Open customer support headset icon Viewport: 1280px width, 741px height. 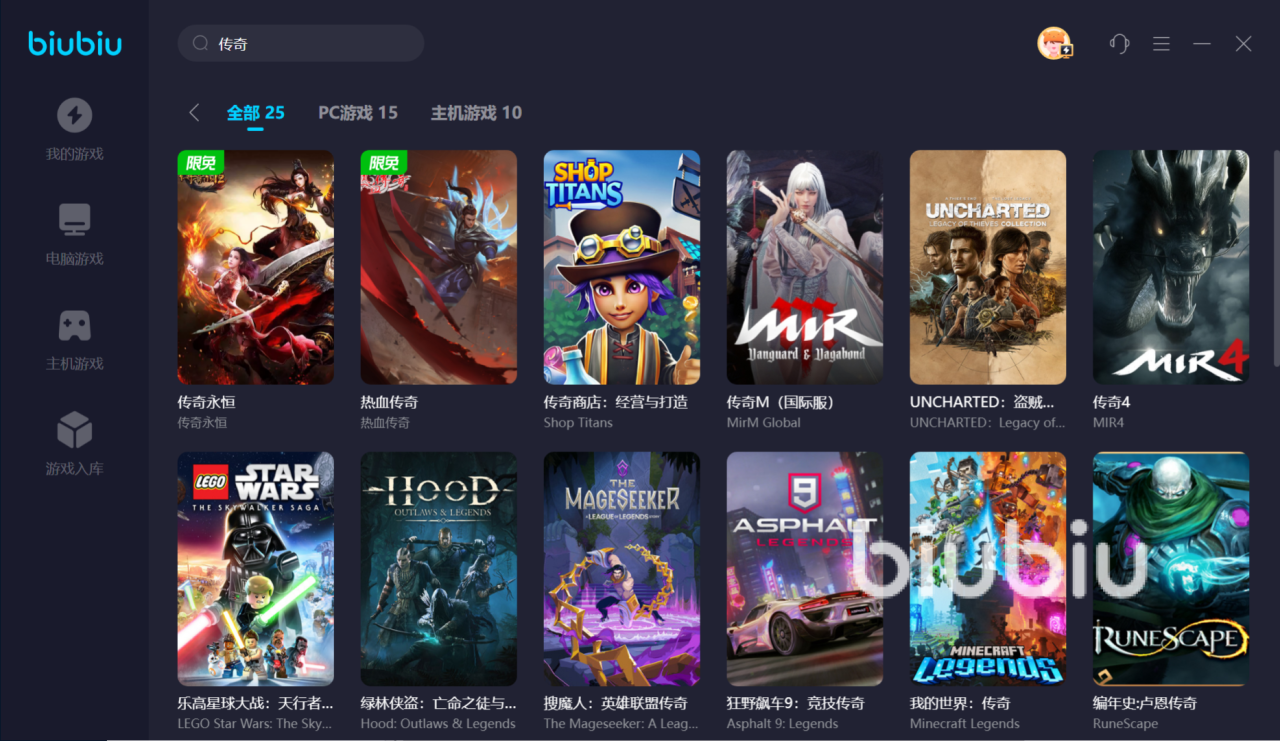click(1119, 44)
